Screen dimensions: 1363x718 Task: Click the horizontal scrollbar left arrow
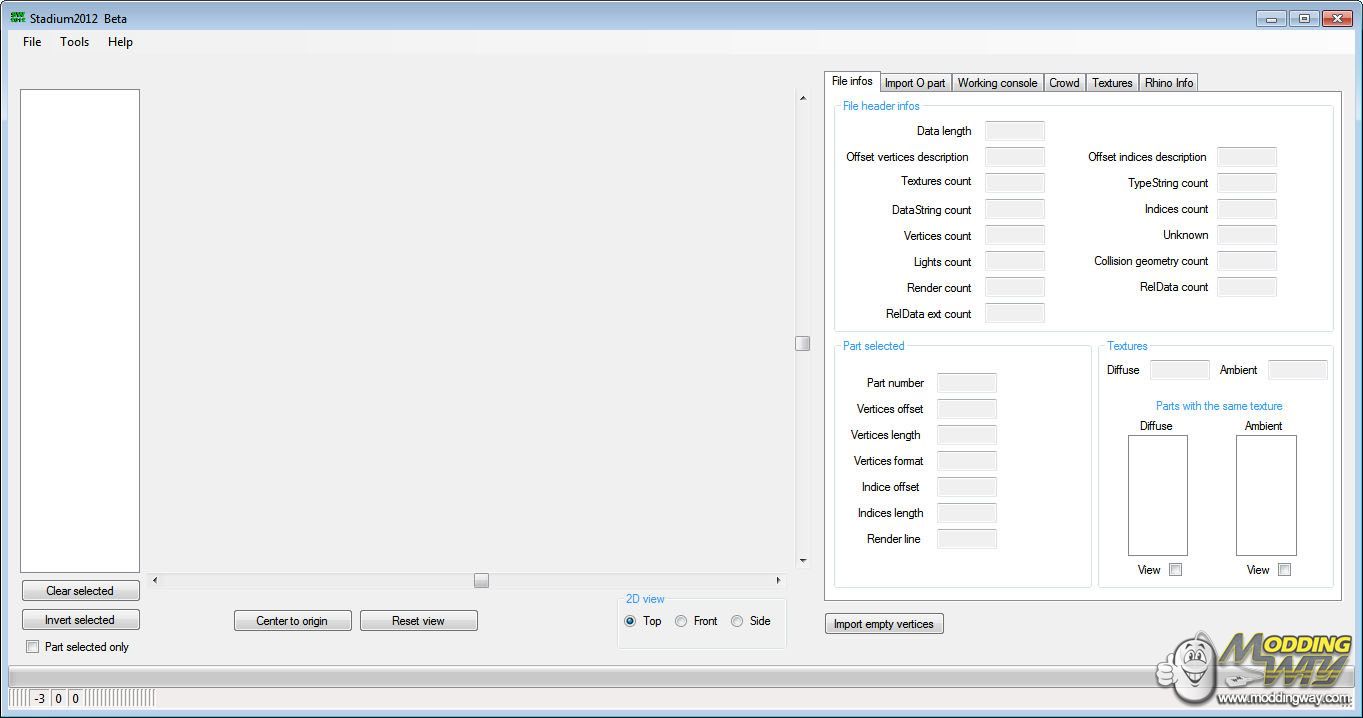(x=154, y=580)
